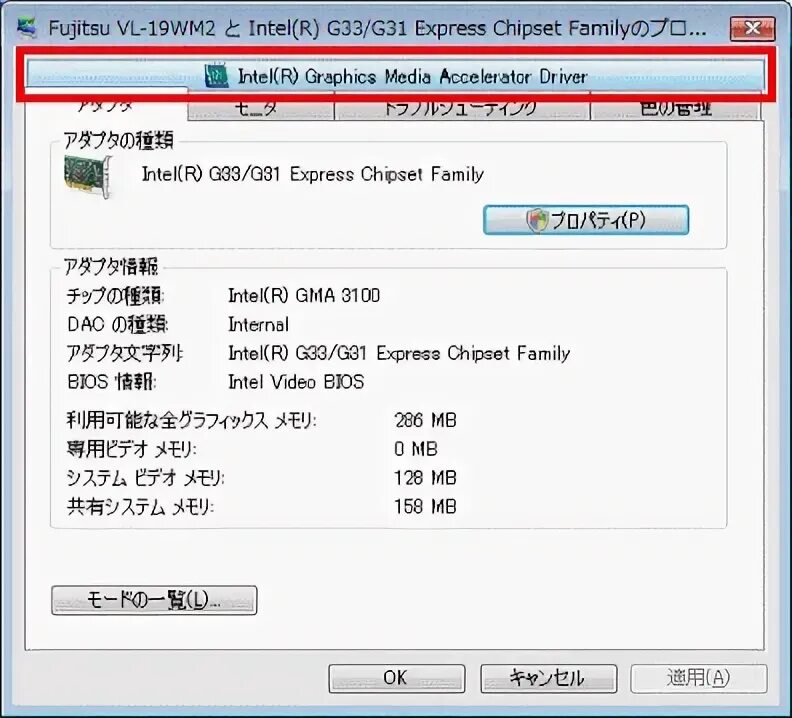
Task: Click the 286 MB total graphics memory value
Action: coord(425,420)
